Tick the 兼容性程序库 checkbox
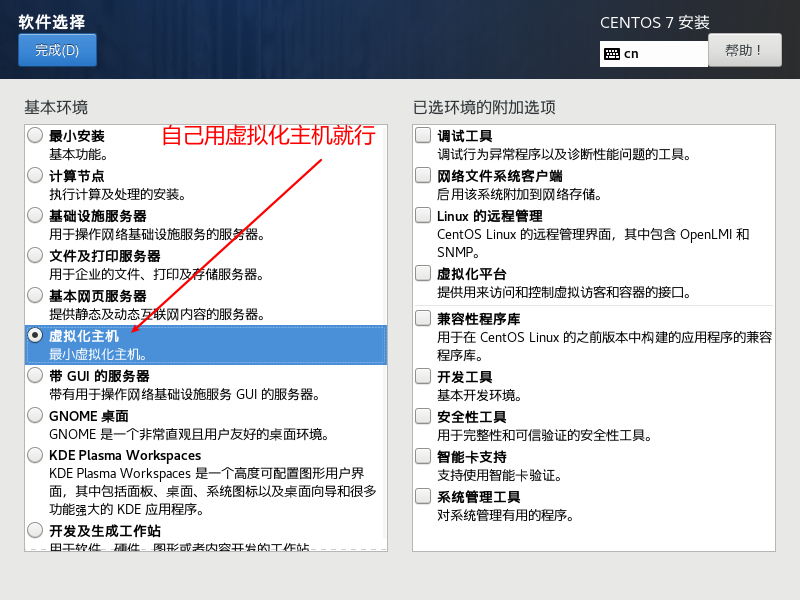Viewport: 800px width, 600px height. (423, 318)
